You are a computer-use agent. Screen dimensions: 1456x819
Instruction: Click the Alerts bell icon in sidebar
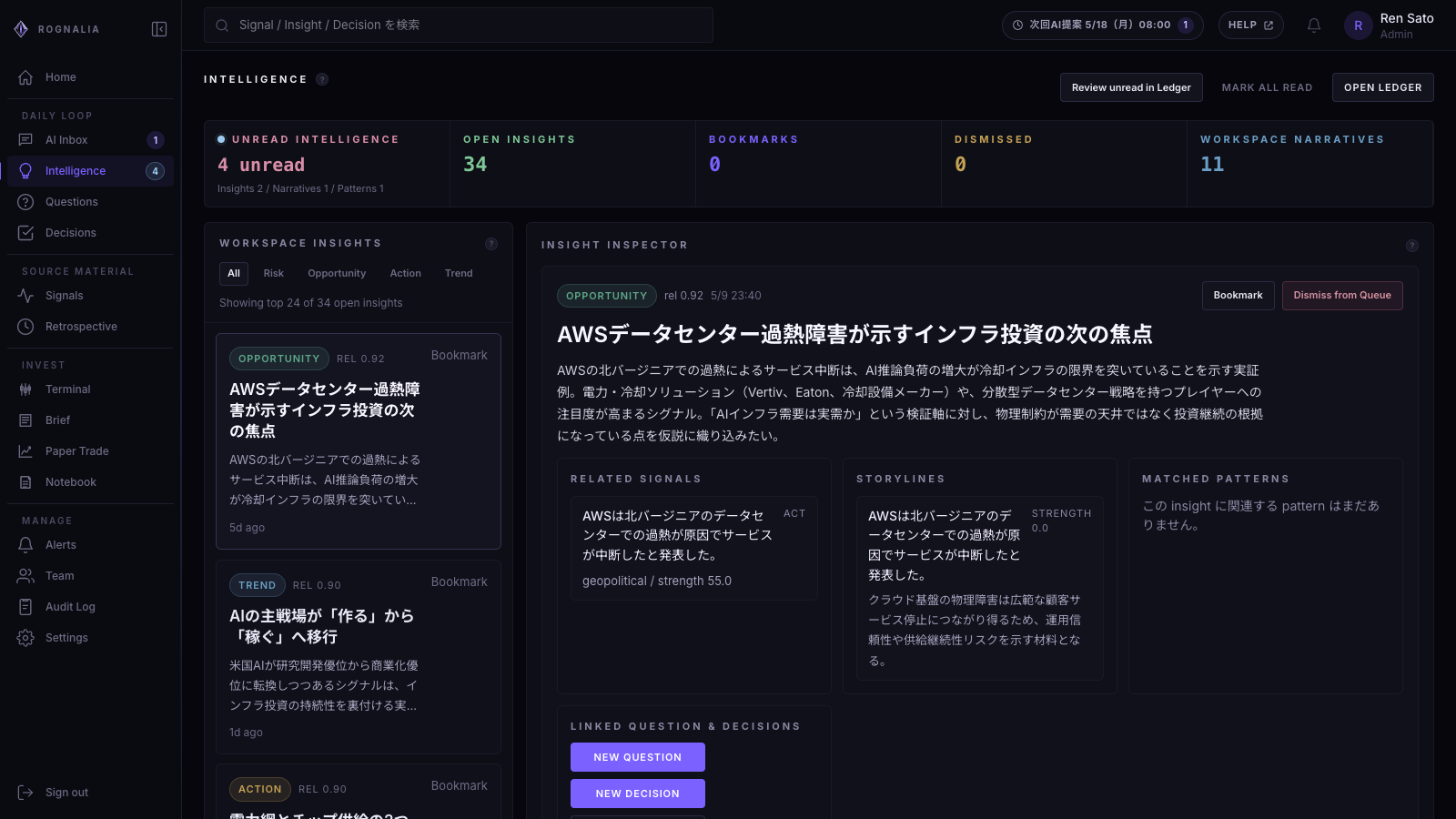pyautogui.click(x=25, y=545)
